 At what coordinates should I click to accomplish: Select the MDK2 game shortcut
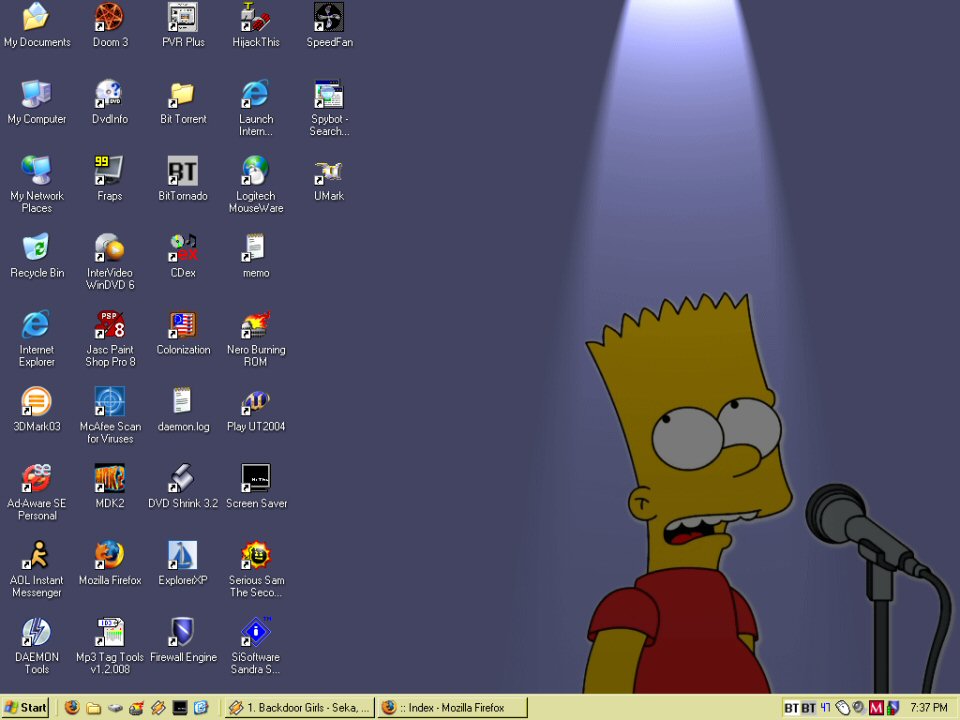[110, 486]
